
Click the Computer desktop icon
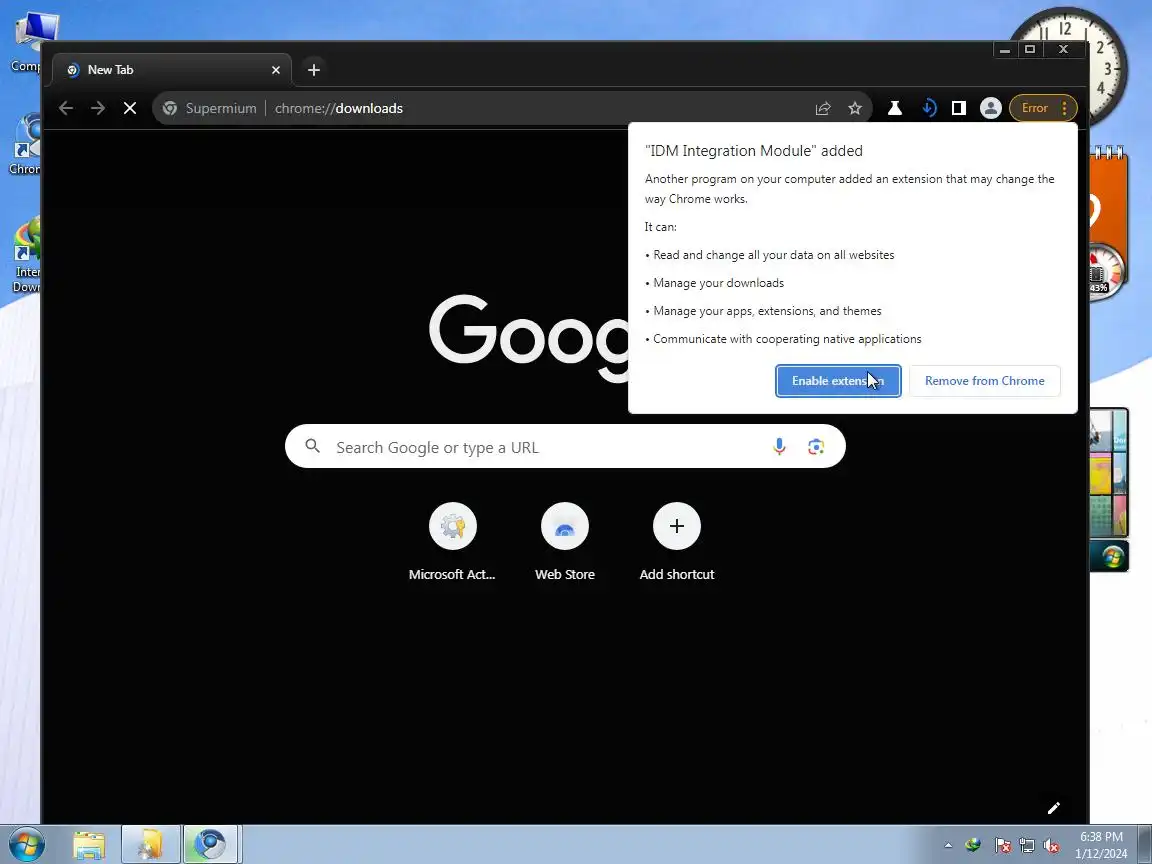click(26, 43)
